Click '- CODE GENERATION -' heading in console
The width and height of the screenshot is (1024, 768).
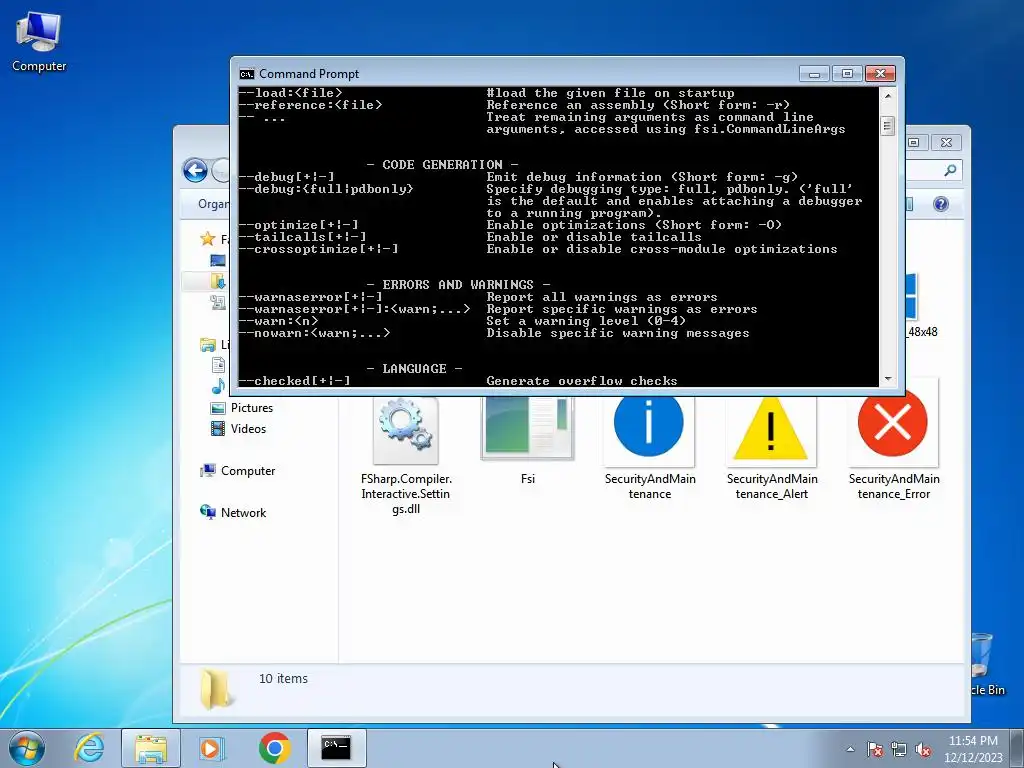coord(443,165)
